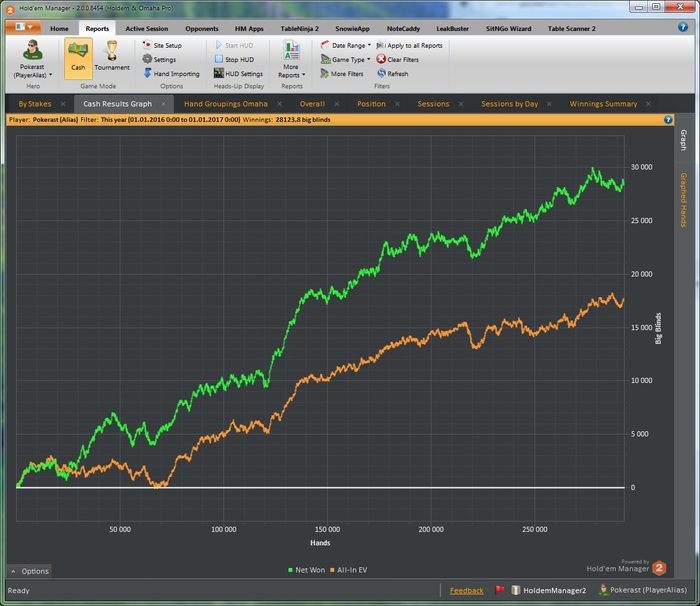Switch to Tournament game mode
The image size is (700, 606).
pyautogui.click(x=112, y=58)
